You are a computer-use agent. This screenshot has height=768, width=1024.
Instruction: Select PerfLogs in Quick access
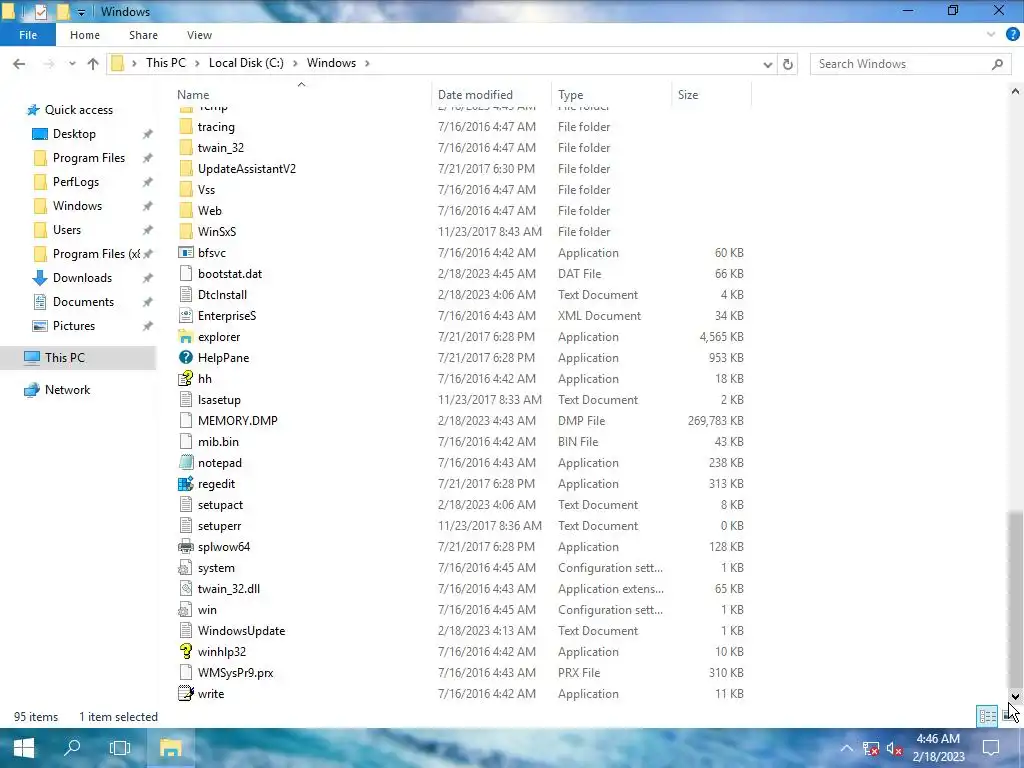pos(76,182)
